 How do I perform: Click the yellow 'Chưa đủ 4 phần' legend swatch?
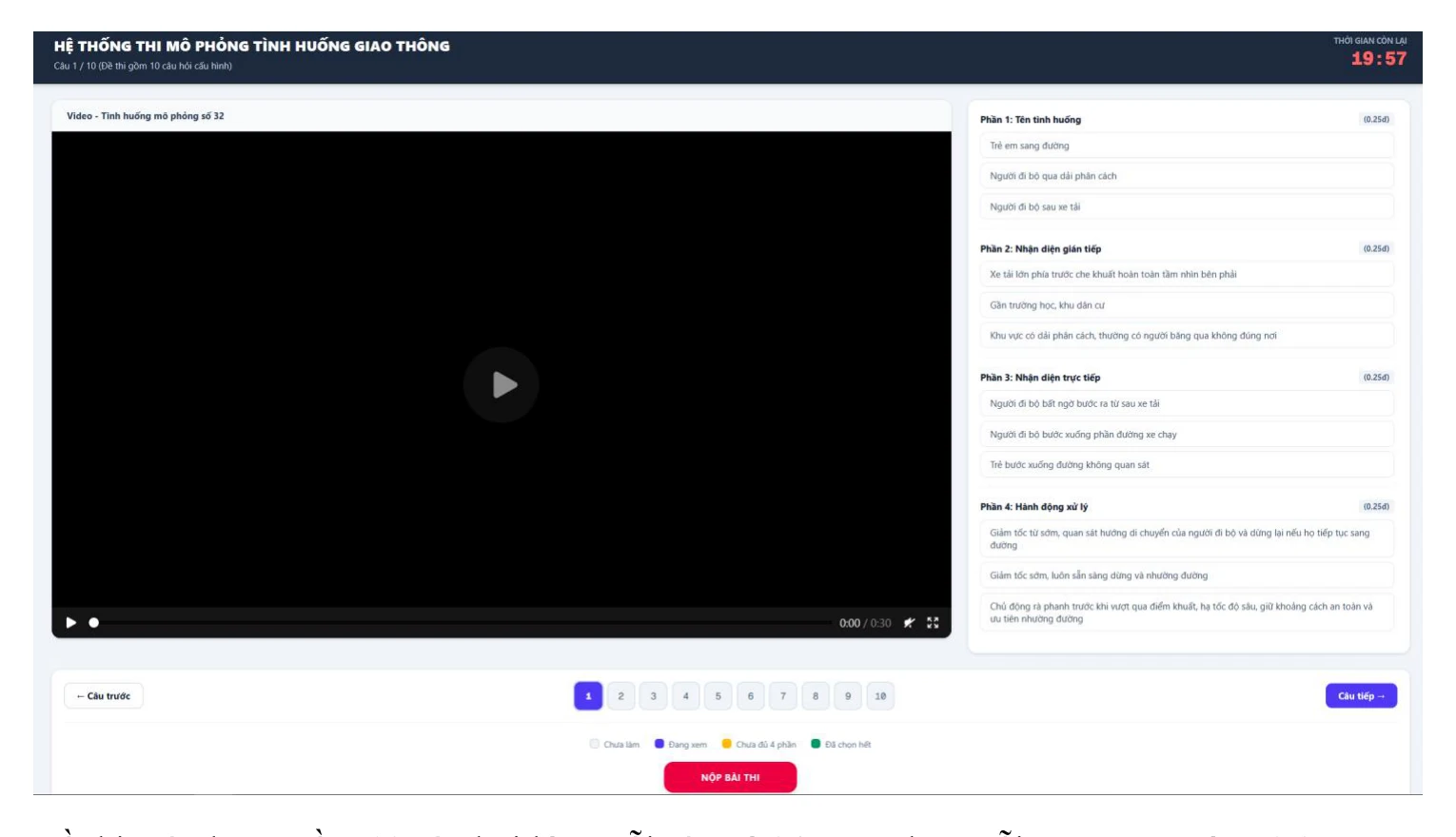pos(726,744)
